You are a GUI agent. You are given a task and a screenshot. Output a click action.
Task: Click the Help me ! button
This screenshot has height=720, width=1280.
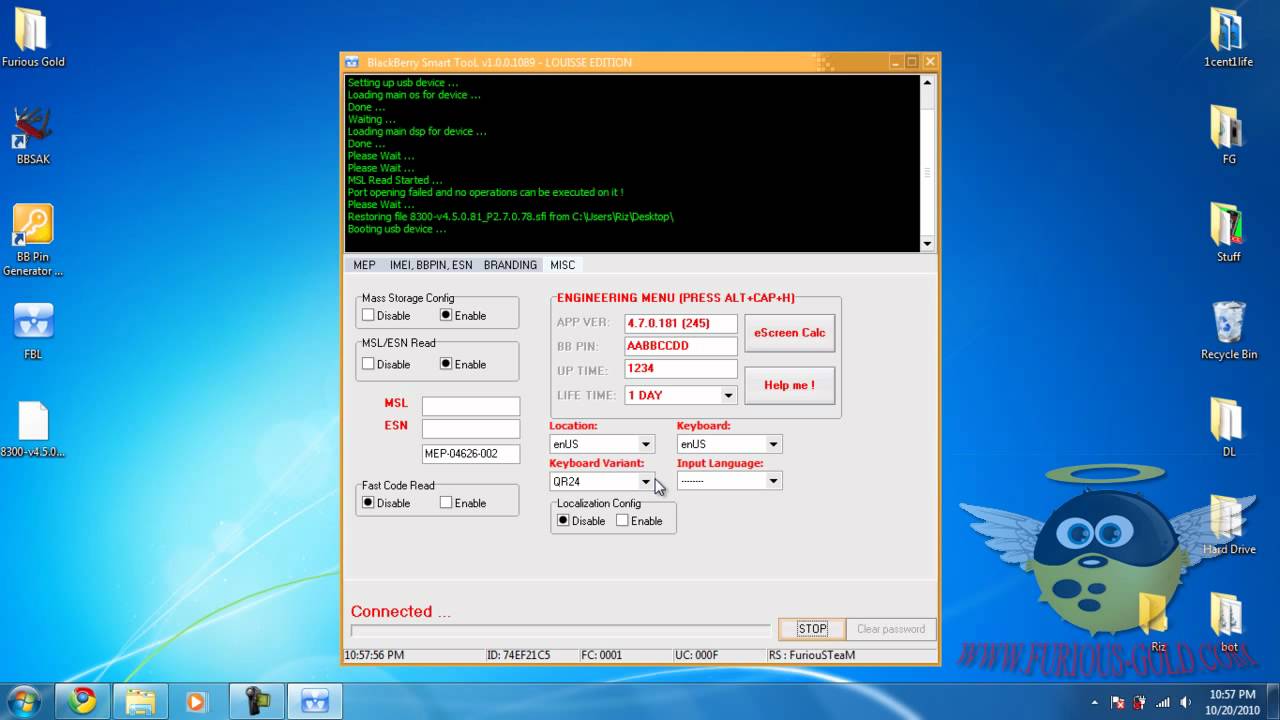click(789, 385)
